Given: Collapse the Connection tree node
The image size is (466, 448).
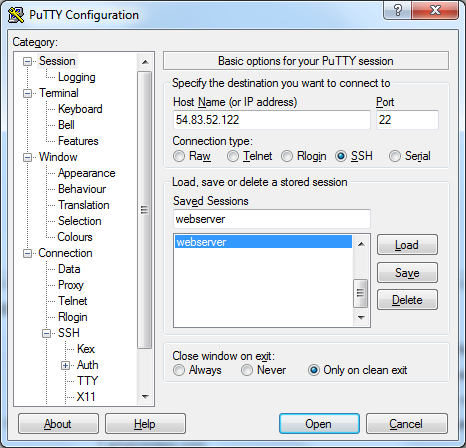Looking at the screenshot, I should [27, 253].
